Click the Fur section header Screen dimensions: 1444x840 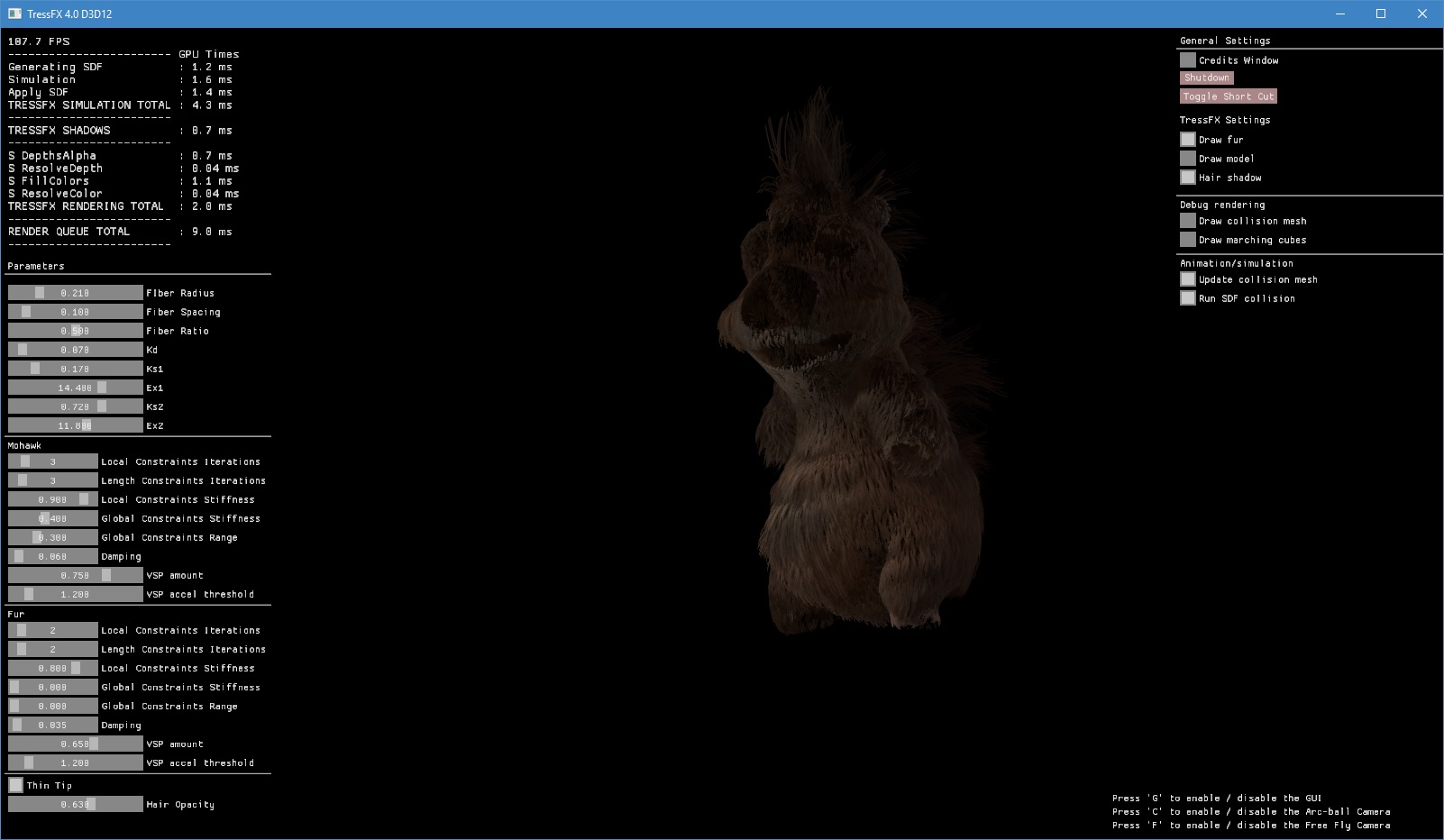coord(15,614)
